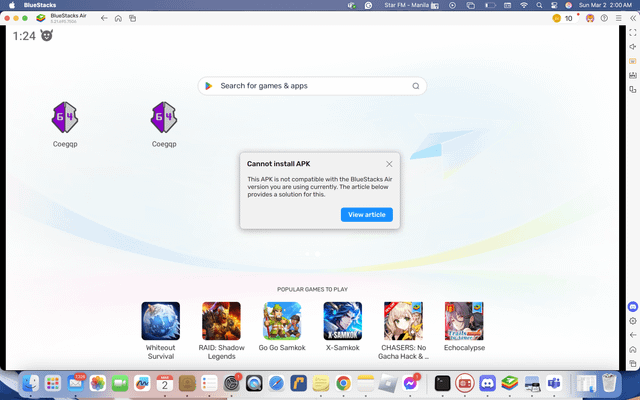The height and width of the screenshot is (400, 640).
Task: Open Google Chrome from the dock
Action: 343,382
